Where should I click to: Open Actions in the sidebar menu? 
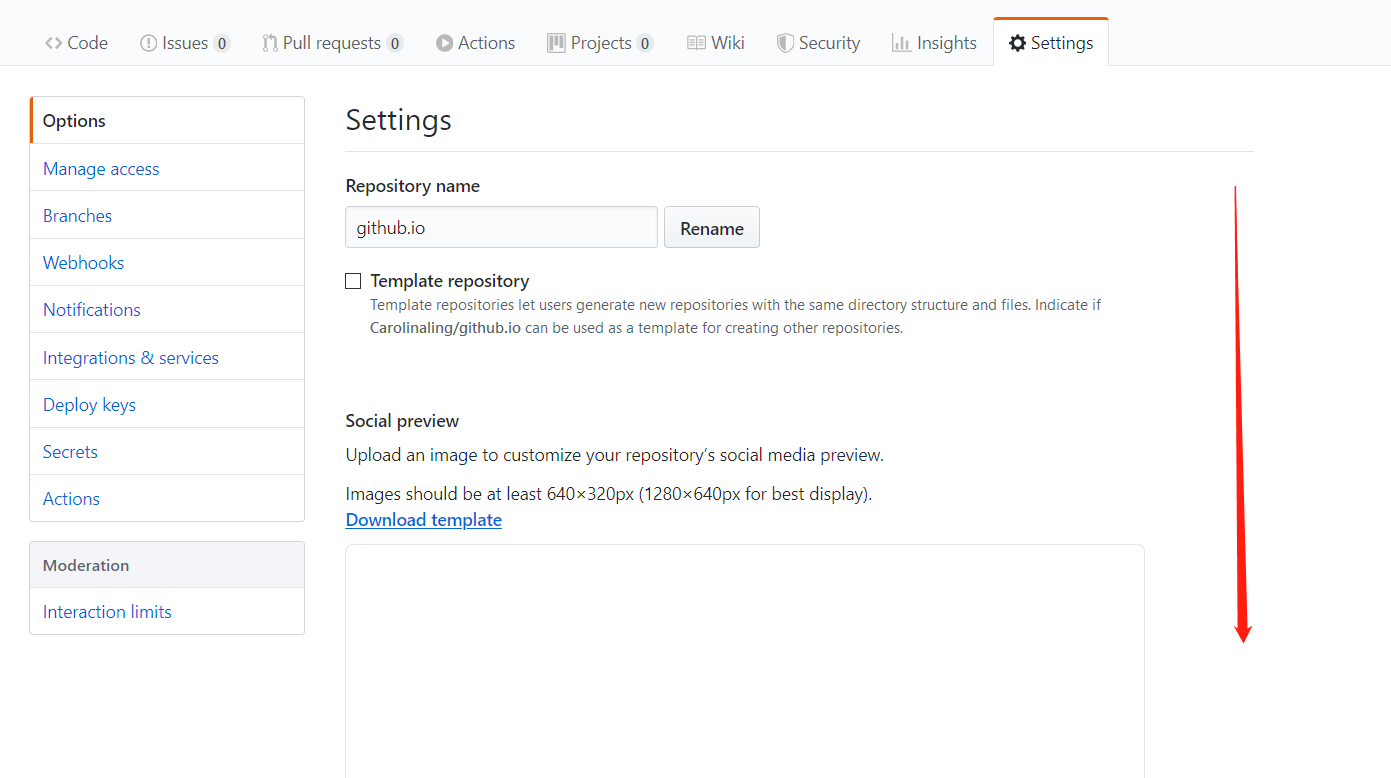167,498
